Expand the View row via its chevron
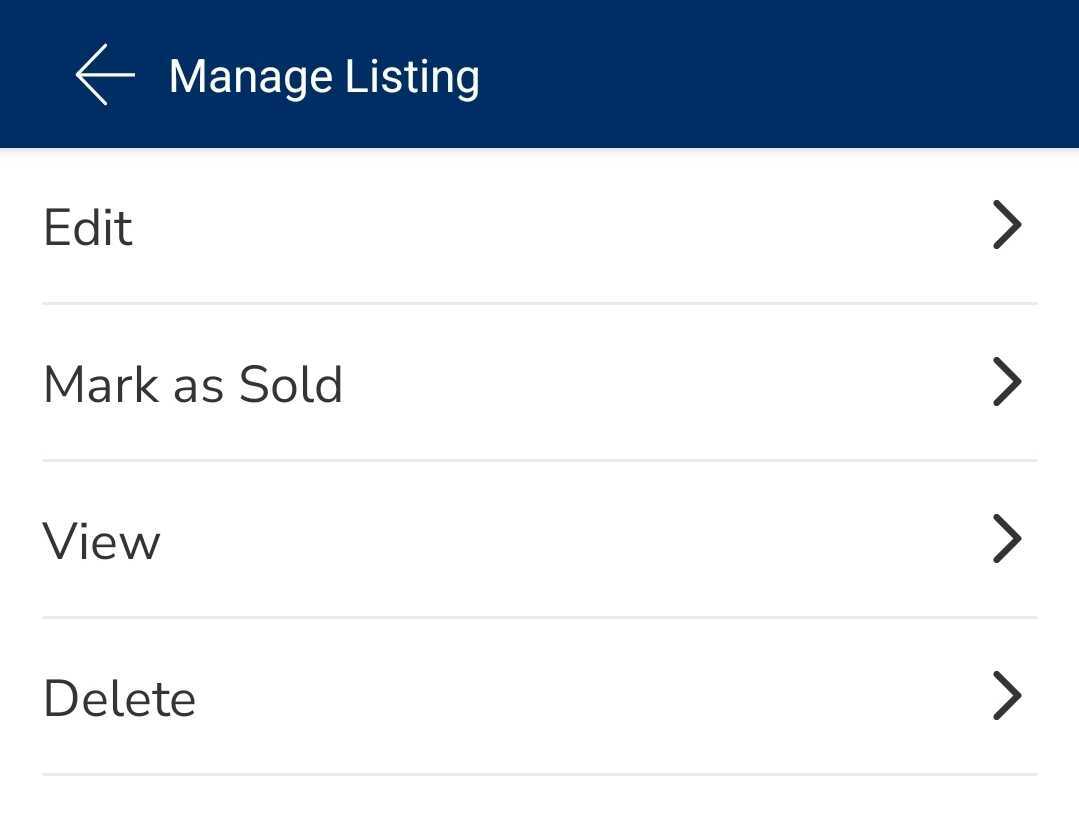This screenshot has height=831, width=1079. tap(1006, 539)
